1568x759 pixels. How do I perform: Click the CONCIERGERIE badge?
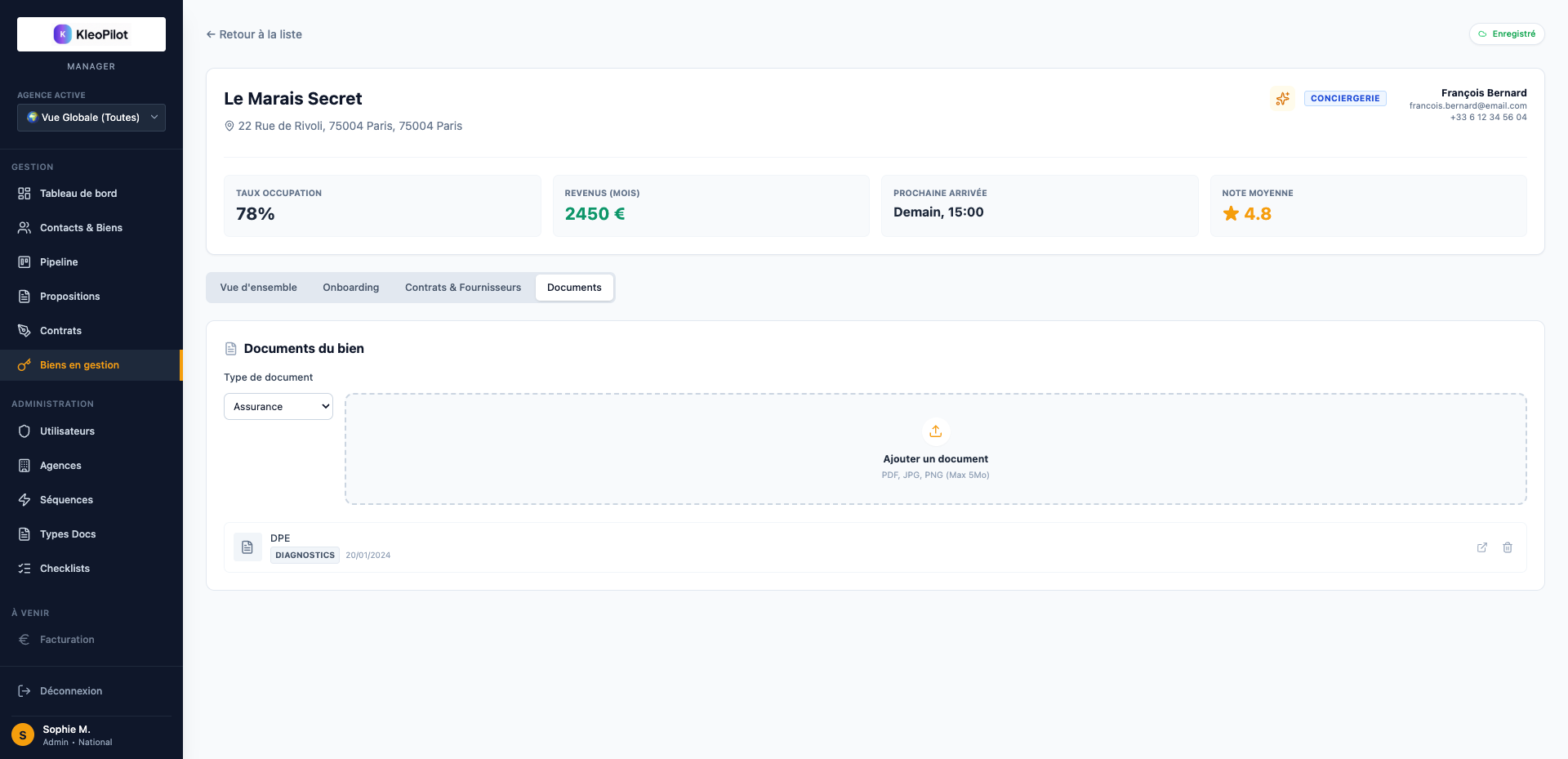[x=1344, y=99]
